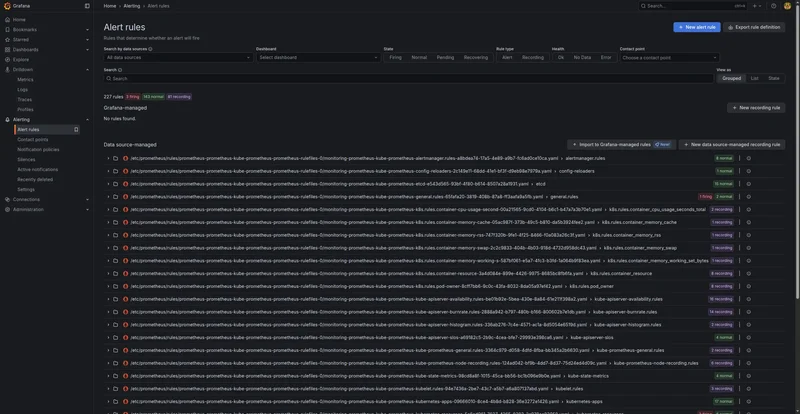
Task: Click Prometheus icon on alertmanager.rules row
Action: point(126,158)
